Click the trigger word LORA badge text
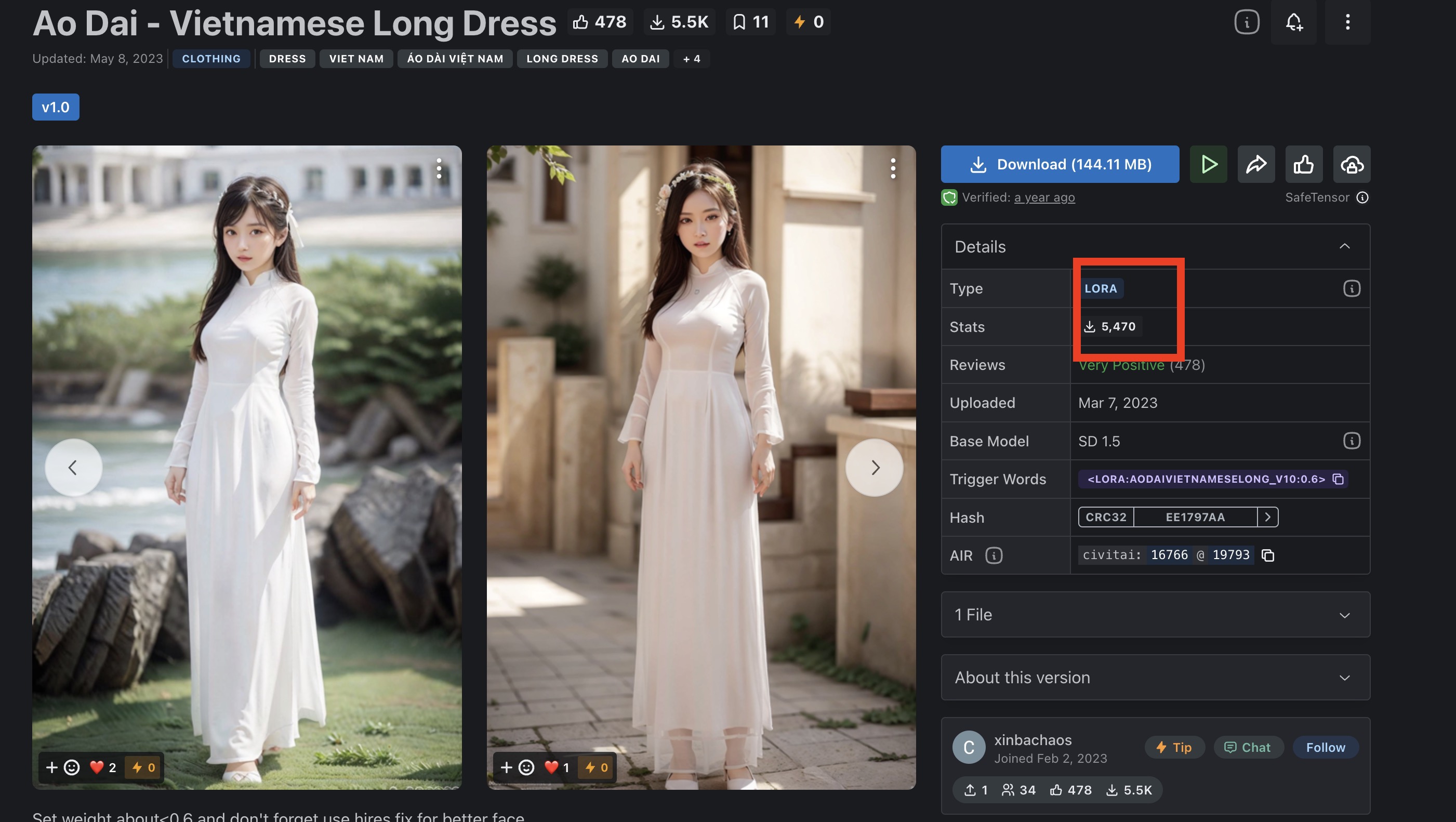Viewport: 1456px width, 822px height. [1206, 479]
